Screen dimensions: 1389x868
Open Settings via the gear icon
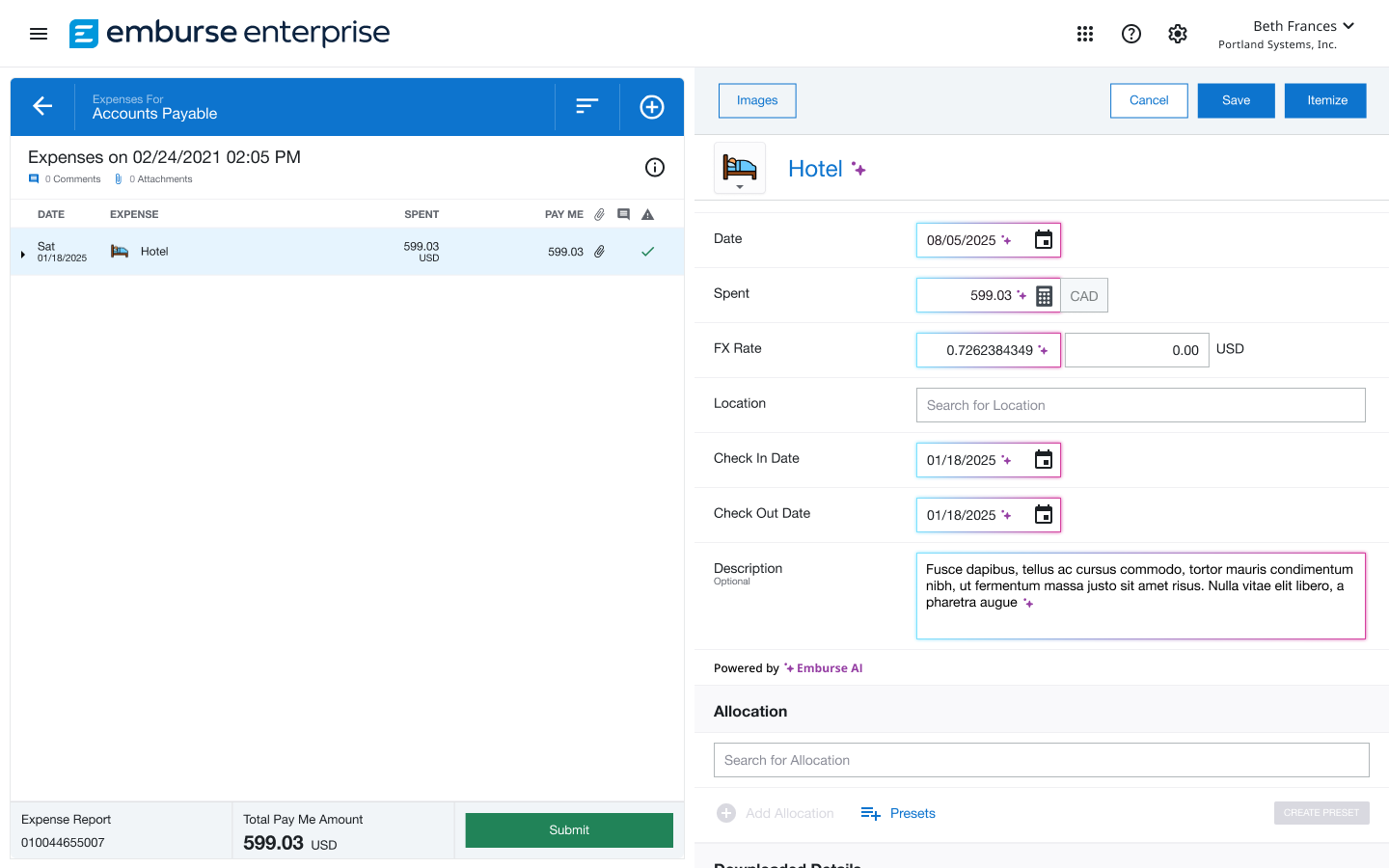pos(1177,33)
